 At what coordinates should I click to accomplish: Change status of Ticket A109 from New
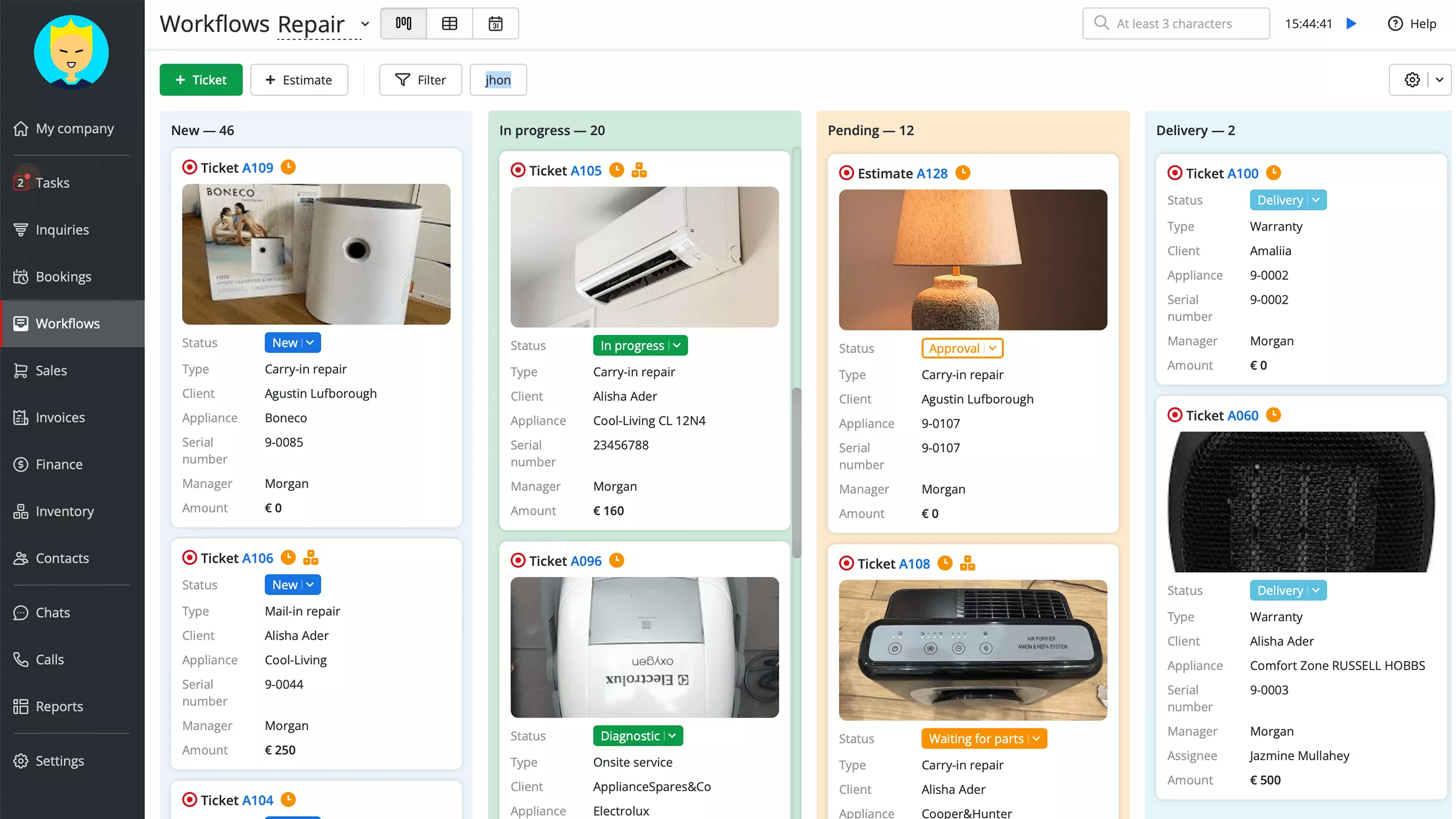click(x=292, y=342)
